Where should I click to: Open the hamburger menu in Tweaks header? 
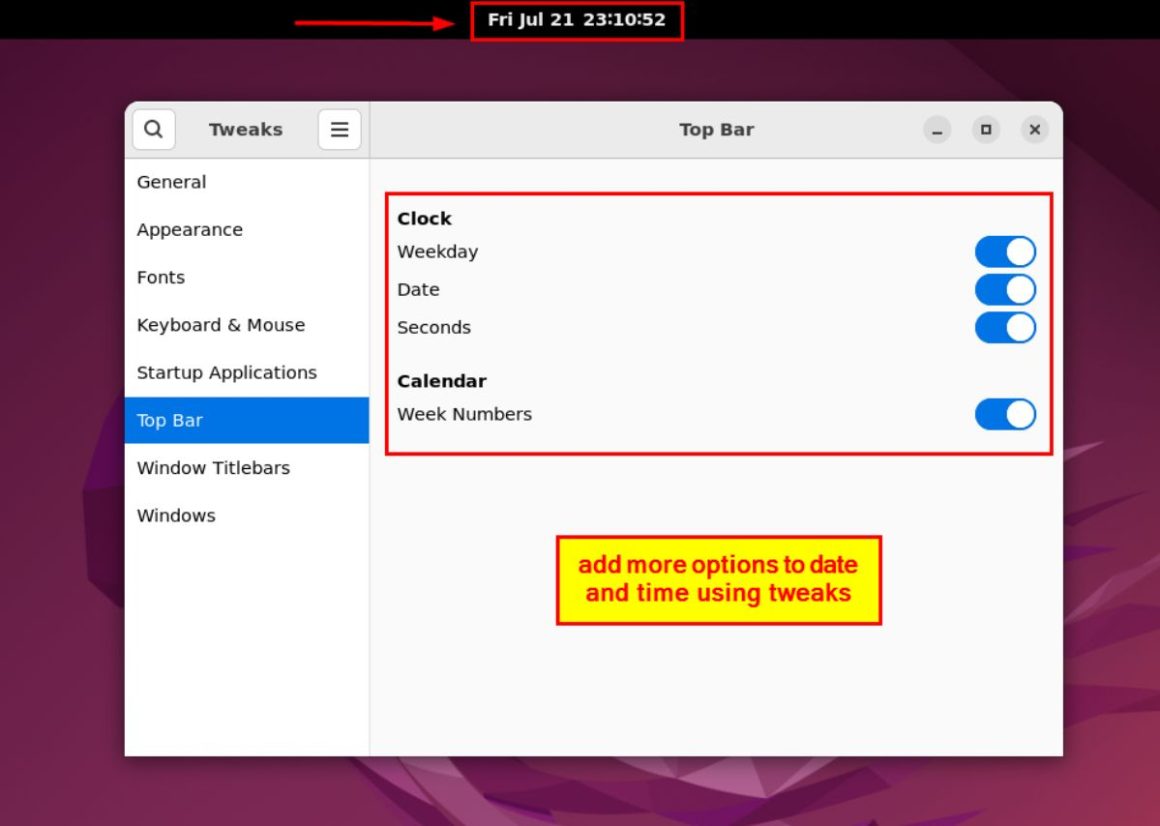(339, 129)
